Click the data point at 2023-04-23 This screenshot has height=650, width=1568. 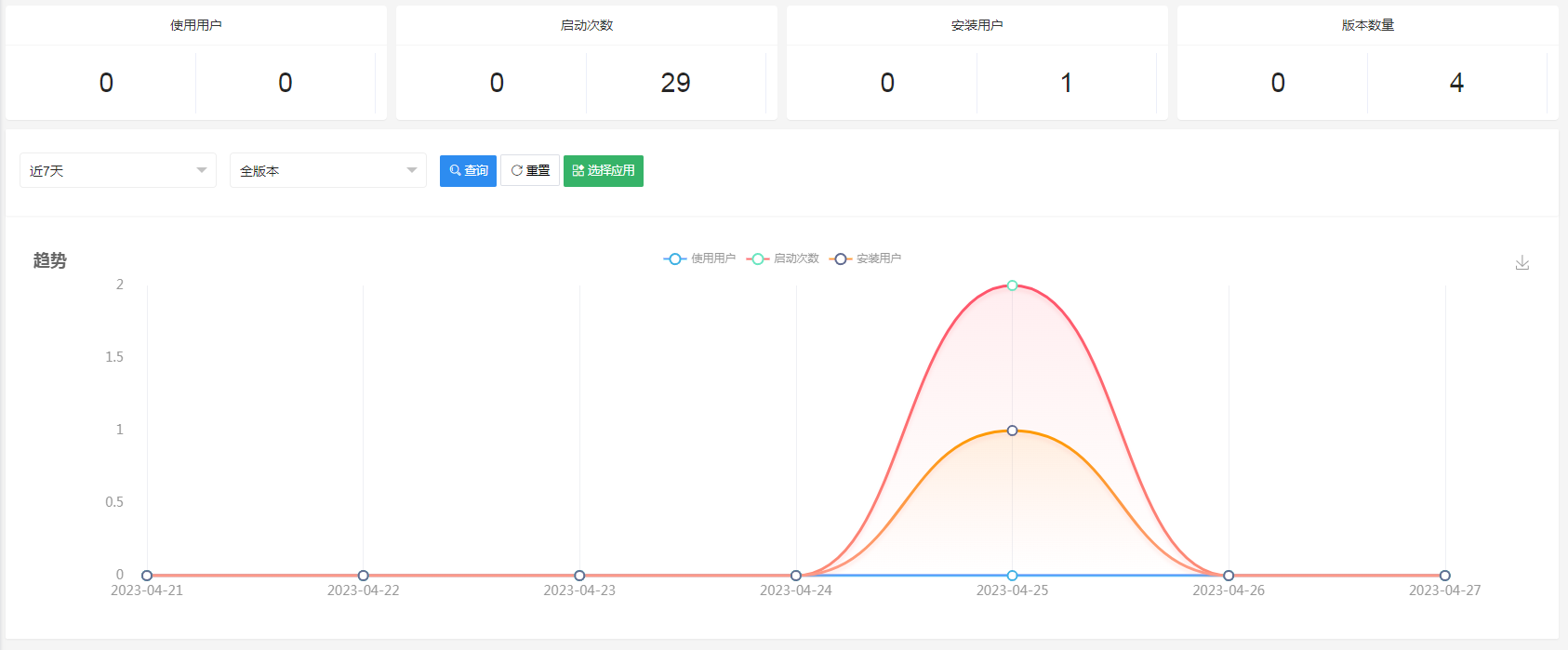click(579, 576)
